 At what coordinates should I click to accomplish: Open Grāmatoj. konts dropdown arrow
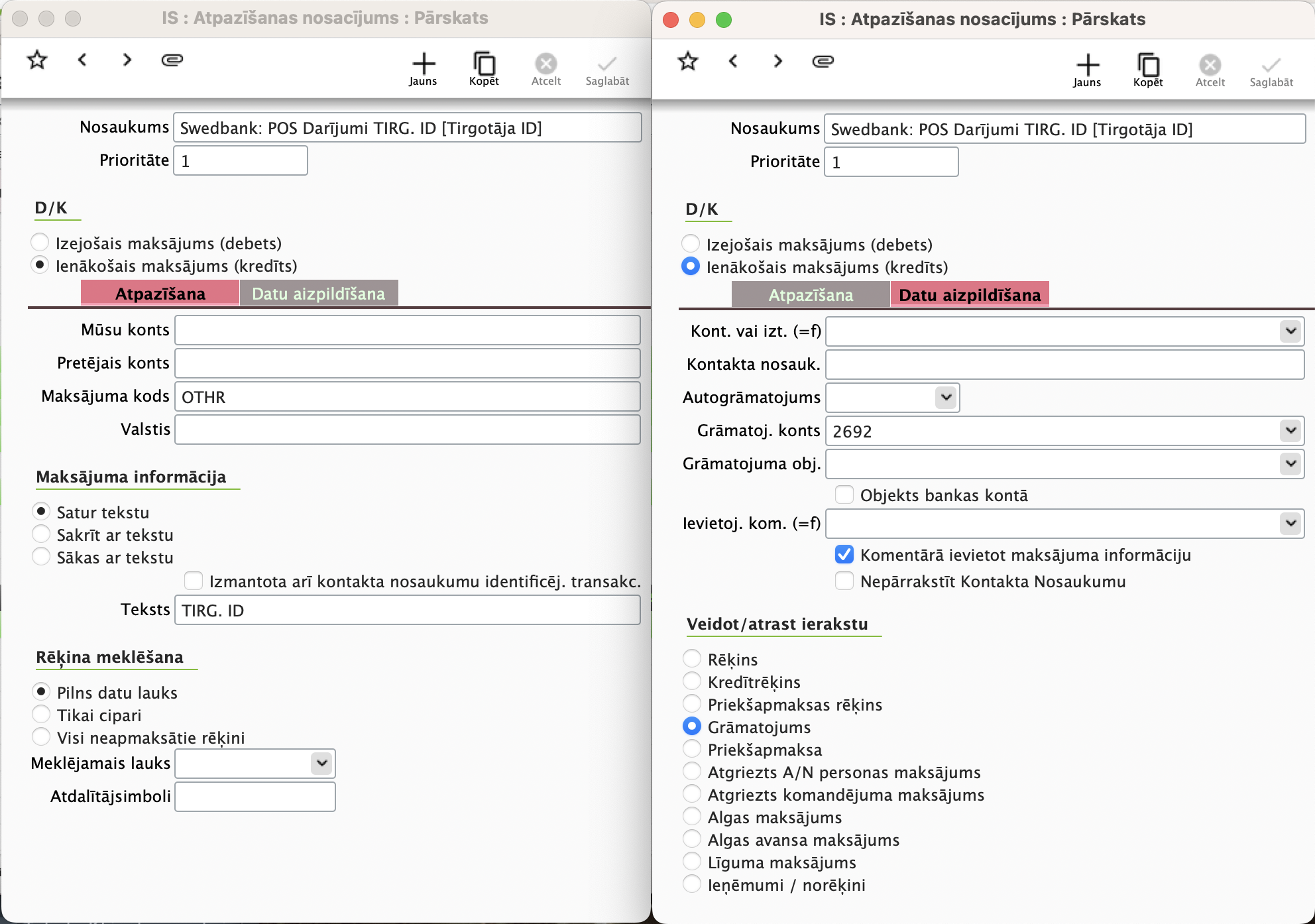click(x=1290, y=430)
